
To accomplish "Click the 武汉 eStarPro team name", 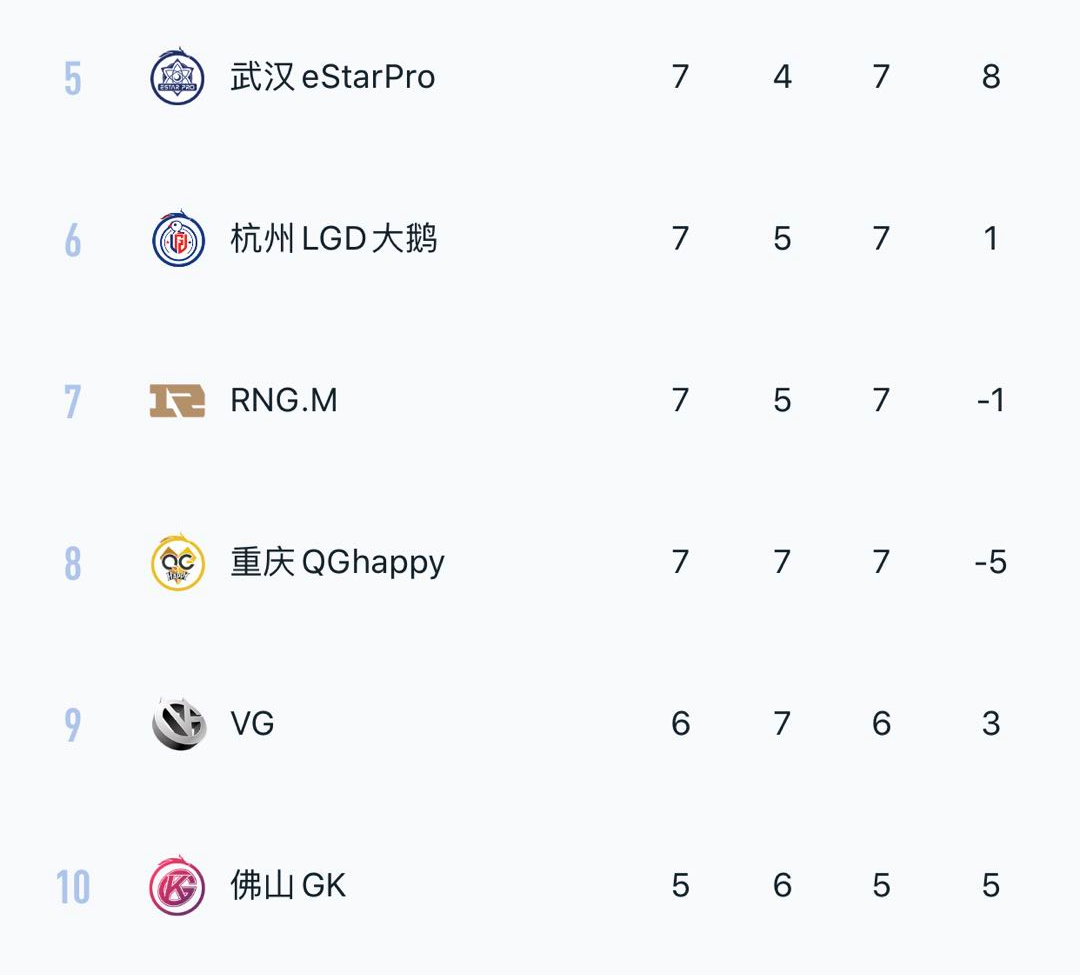I will click(x=333, y=76).
